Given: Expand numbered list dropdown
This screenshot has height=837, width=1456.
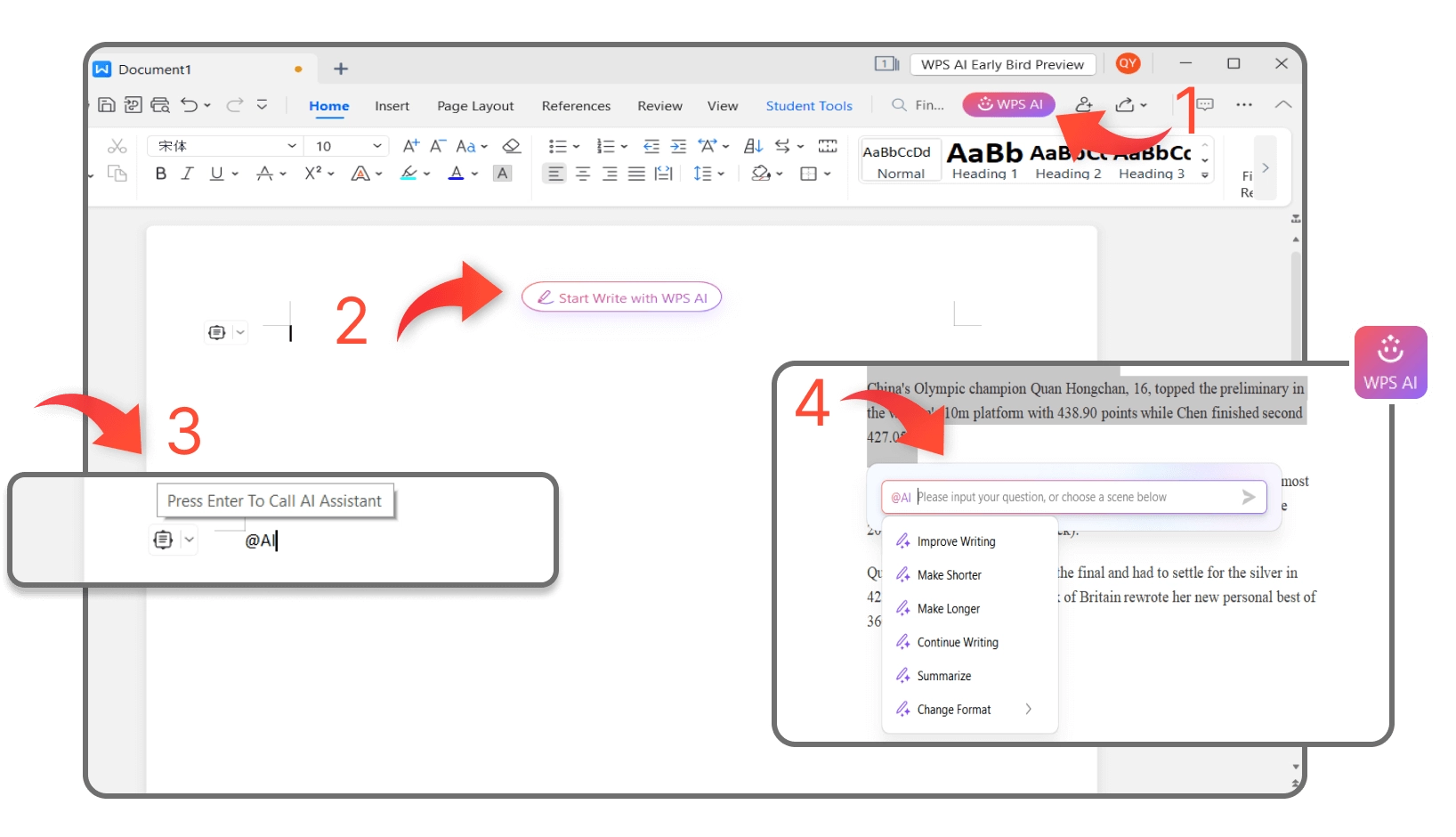Looking at the screenshot, I should tap(624, 147).
